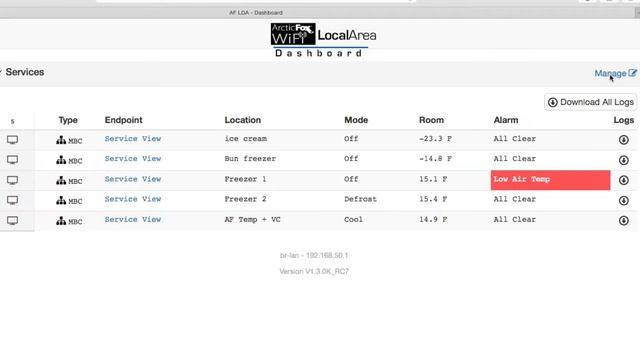Click the monitor icon in Freezer 1 row
The image size is (640, 360).
pyautogui.click(x=12, y=180)
